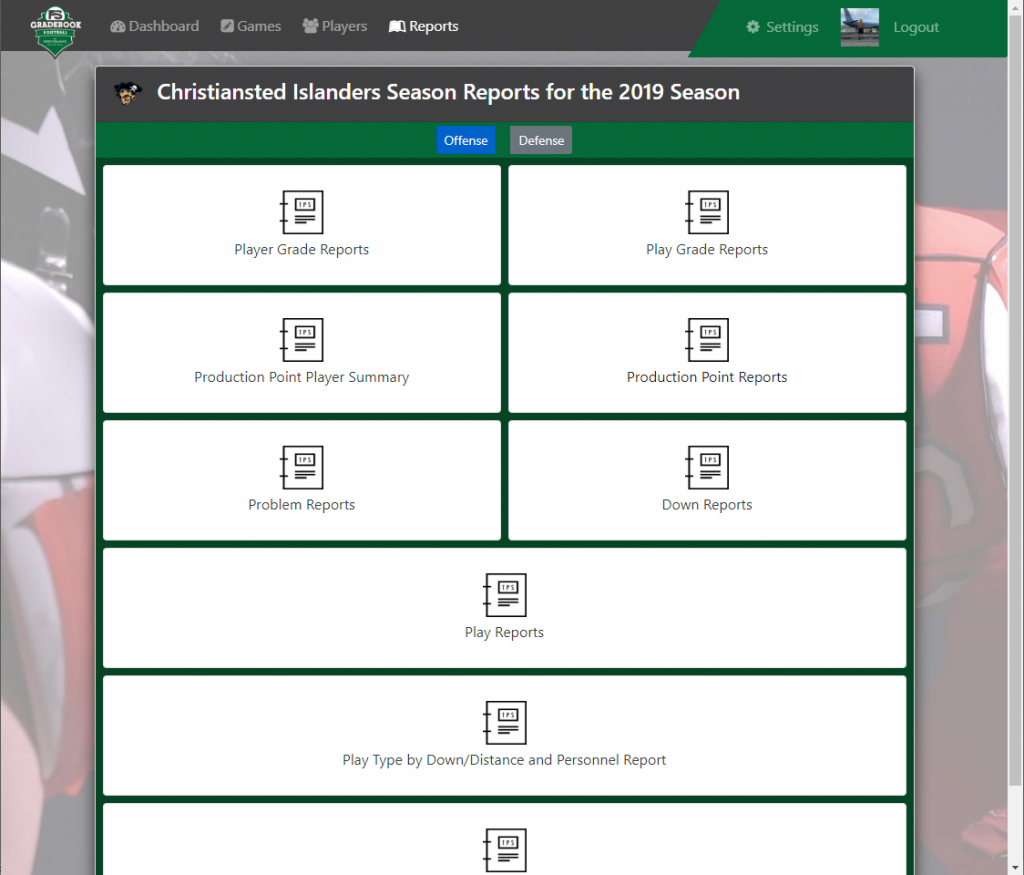Click the Production Point Player Summary icon
Image resolution: width=1024 pixels, height=875 pixels.
[302, 340]
